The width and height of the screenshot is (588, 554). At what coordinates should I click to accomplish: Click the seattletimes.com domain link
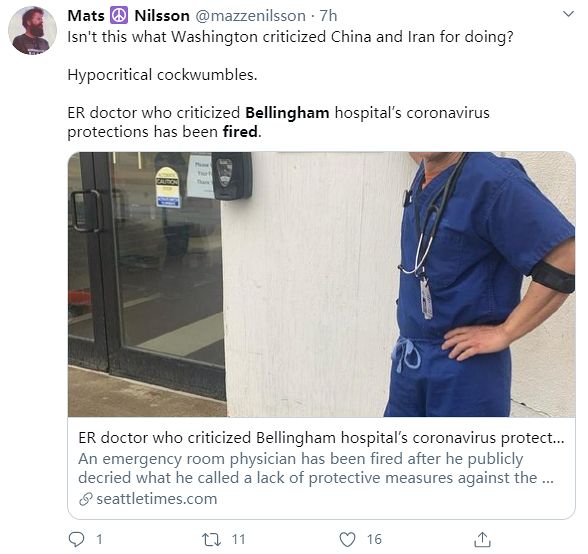pyautogui.click(x=157, y=499)
